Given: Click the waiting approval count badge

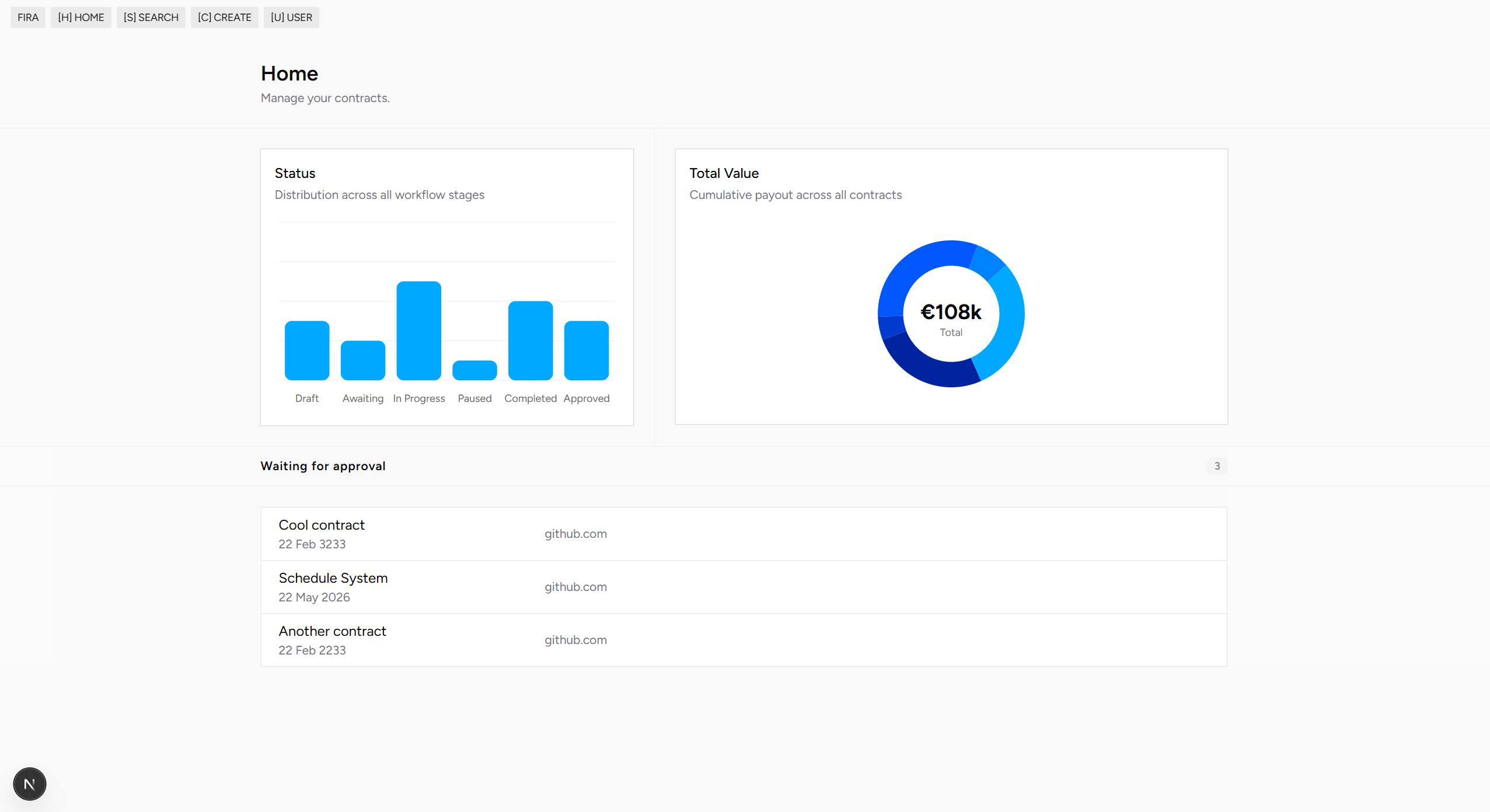Looking at the screenshot, I should pyautogui.click(x=1217, y=466).
